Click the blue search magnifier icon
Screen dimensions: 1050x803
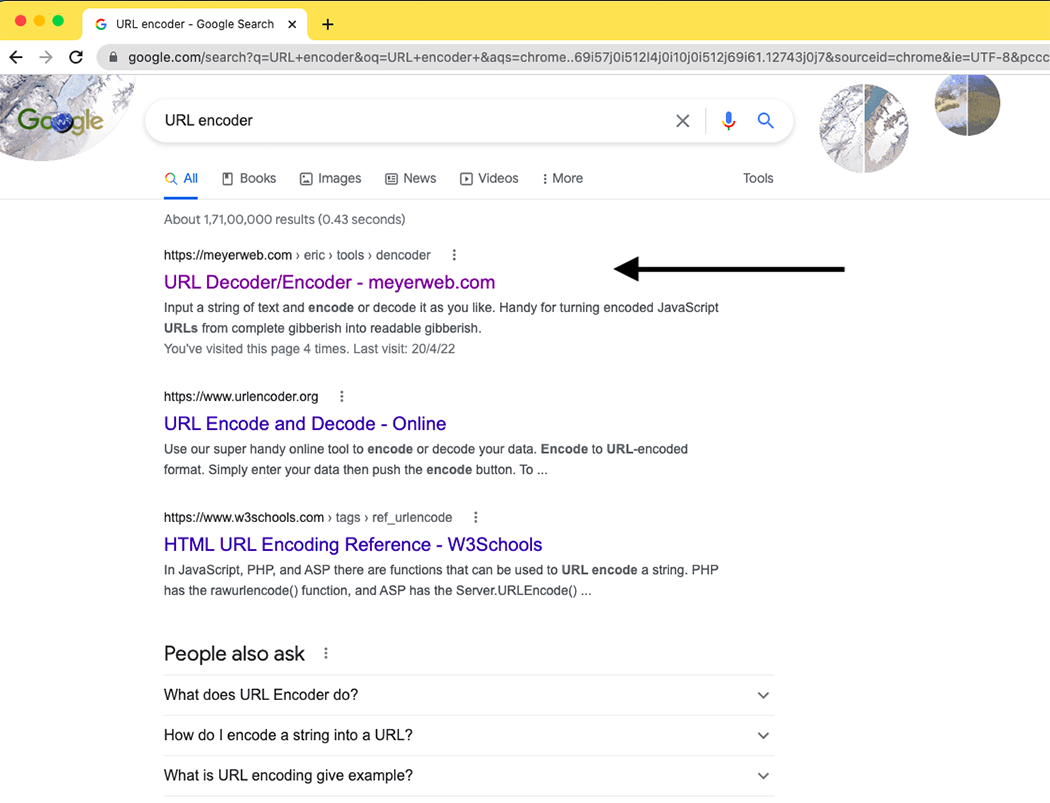click(x=766, y=121)
